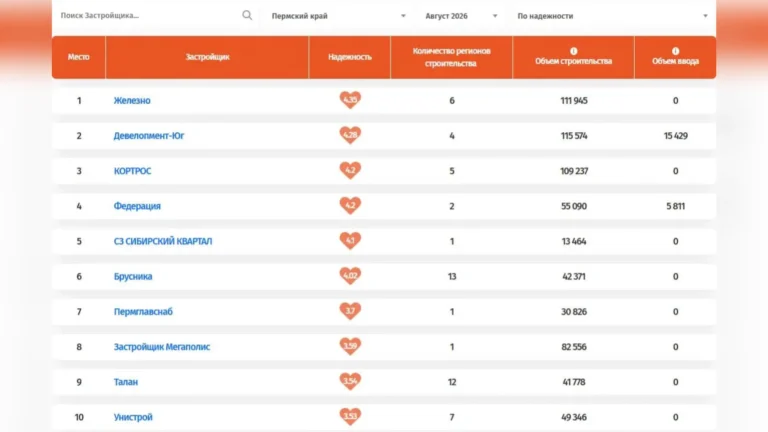Click the Застройщик column header
This screenshot has height=432, width=768.
tap(207, 57)
